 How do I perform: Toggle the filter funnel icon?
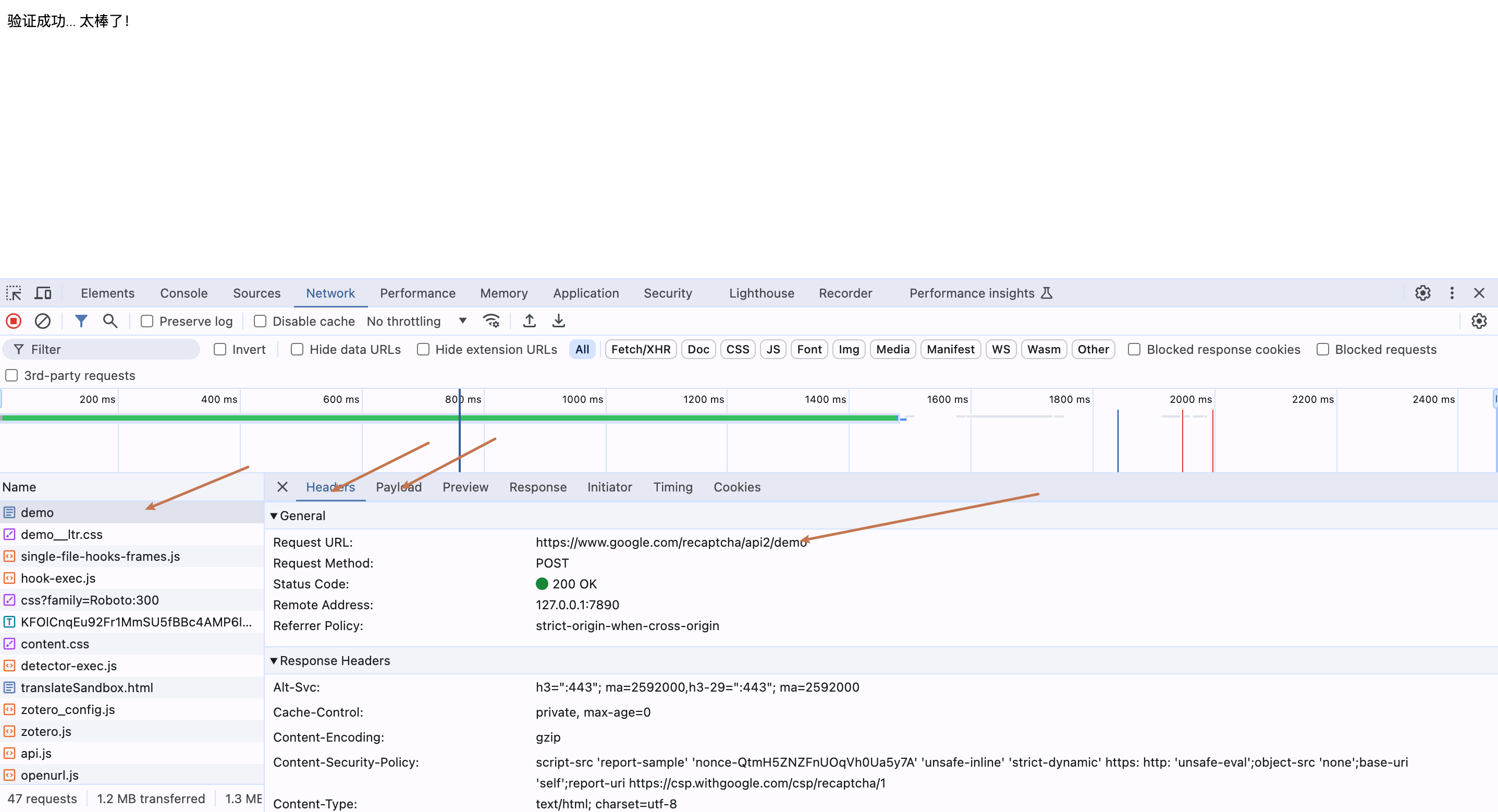[81, 321]
